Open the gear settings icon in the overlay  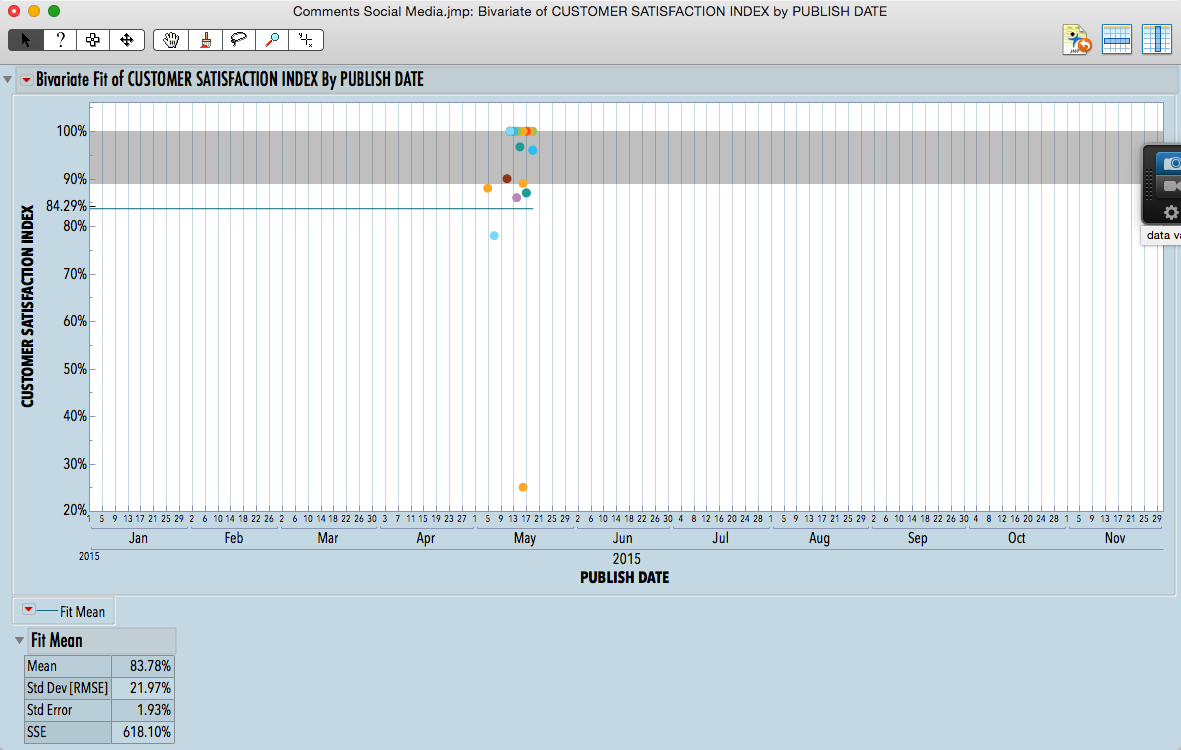[x=1168, y=212]
